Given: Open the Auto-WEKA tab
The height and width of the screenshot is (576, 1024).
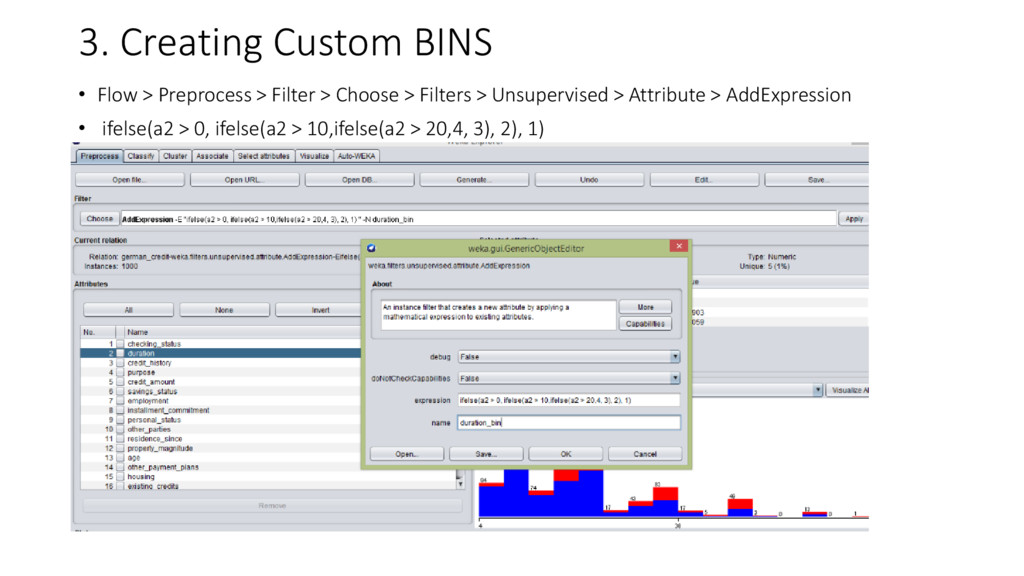Looking at the screenshot, I should point(356,156).
